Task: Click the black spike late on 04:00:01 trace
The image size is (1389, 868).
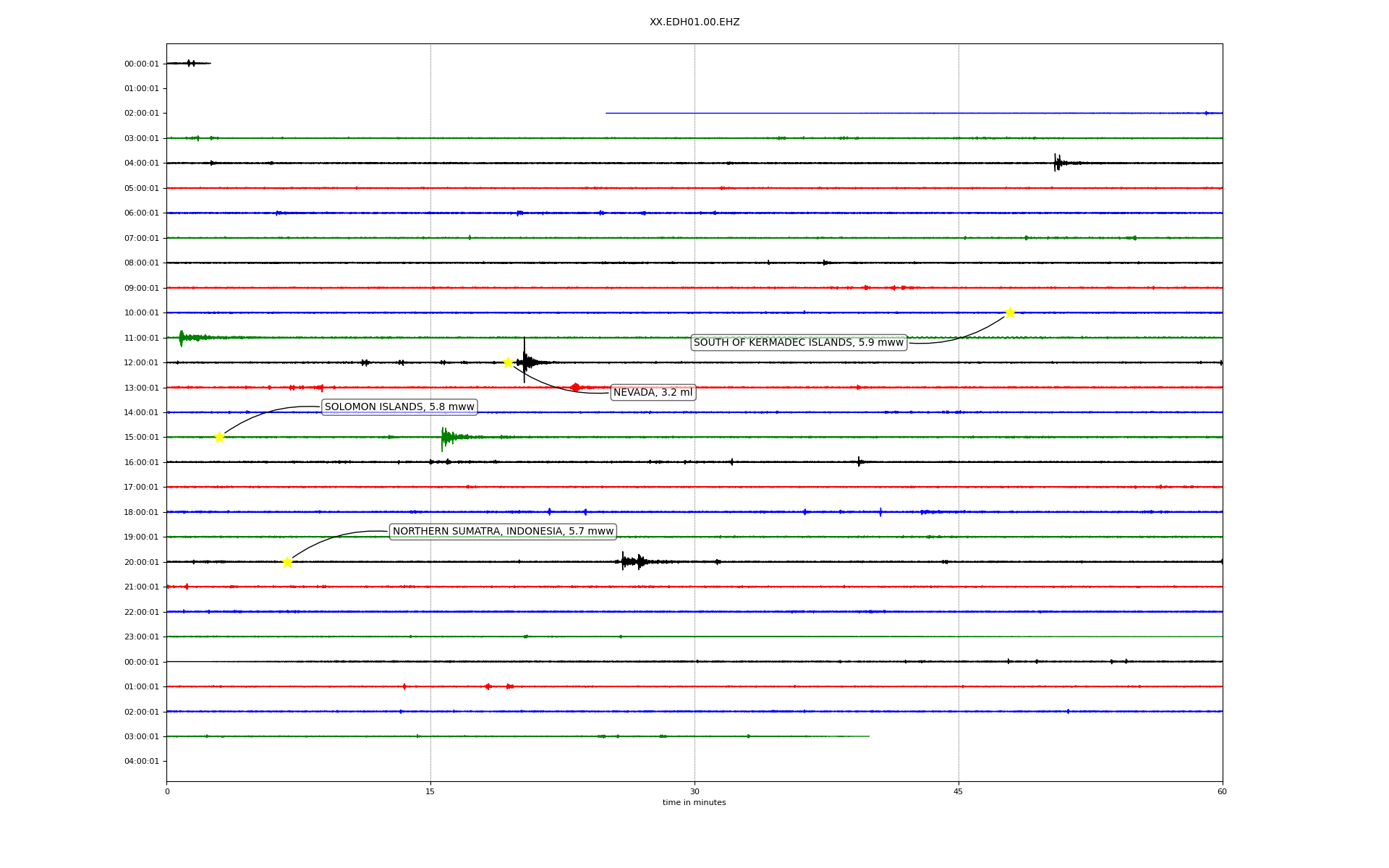Action: coord(1057,163)
